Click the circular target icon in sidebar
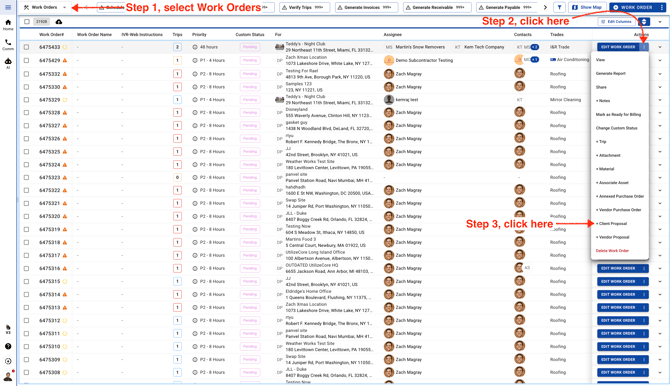The image size is (670, 386). [8, 361]
